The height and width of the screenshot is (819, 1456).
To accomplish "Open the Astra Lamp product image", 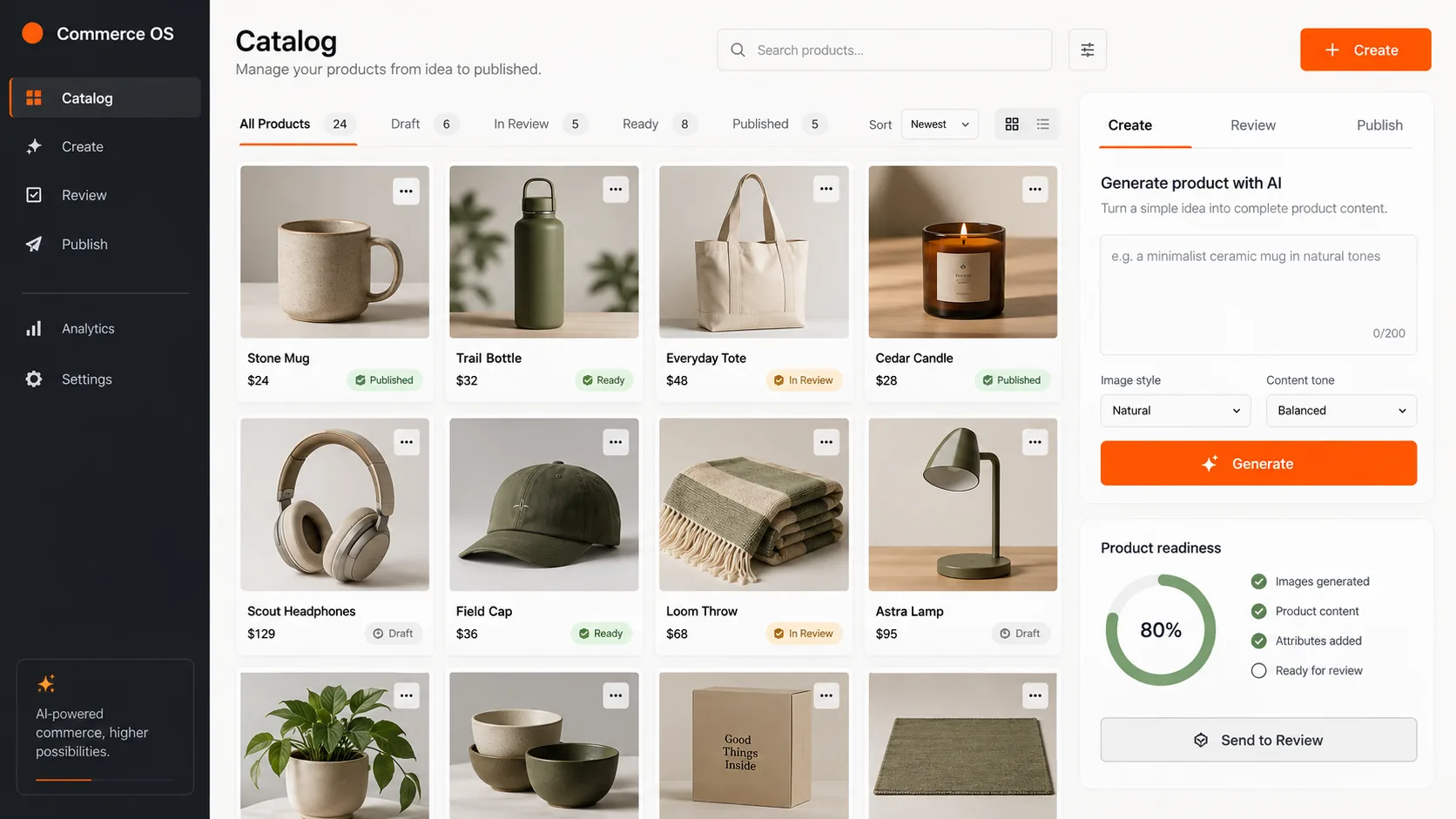I will (x=963, y=505).
